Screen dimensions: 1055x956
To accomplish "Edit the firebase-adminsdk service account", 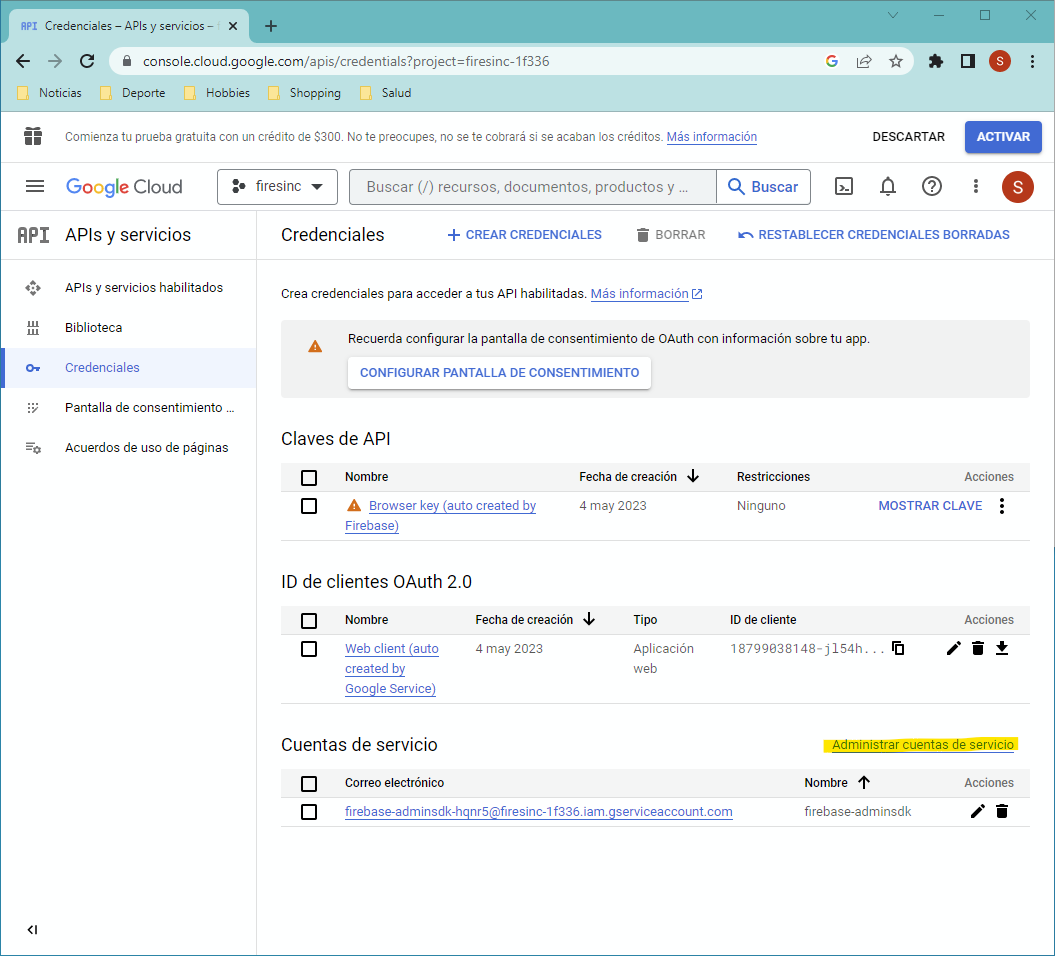I will 978,811.
